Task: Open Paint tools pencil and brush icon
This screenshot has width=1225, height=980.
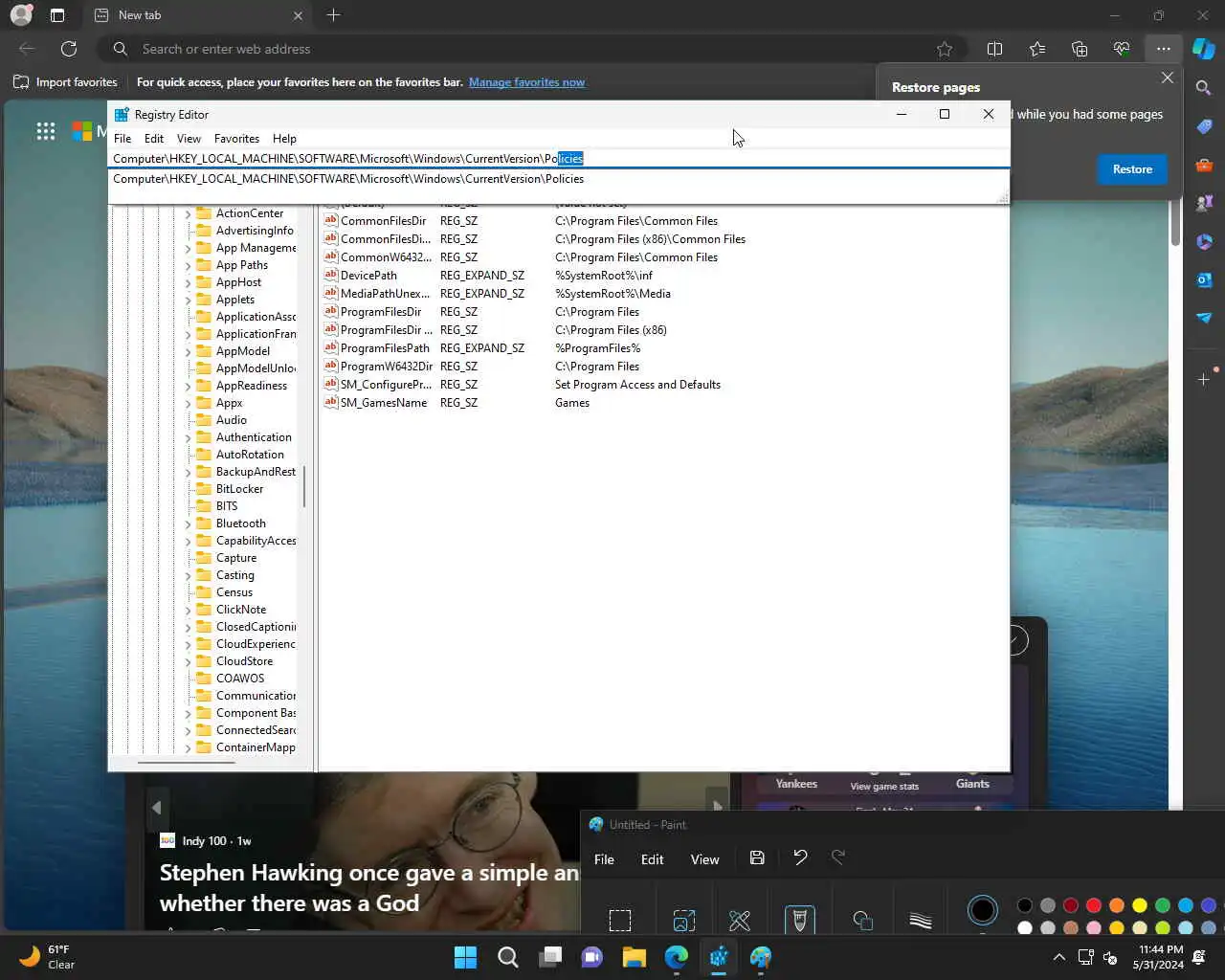Action: 740,921
